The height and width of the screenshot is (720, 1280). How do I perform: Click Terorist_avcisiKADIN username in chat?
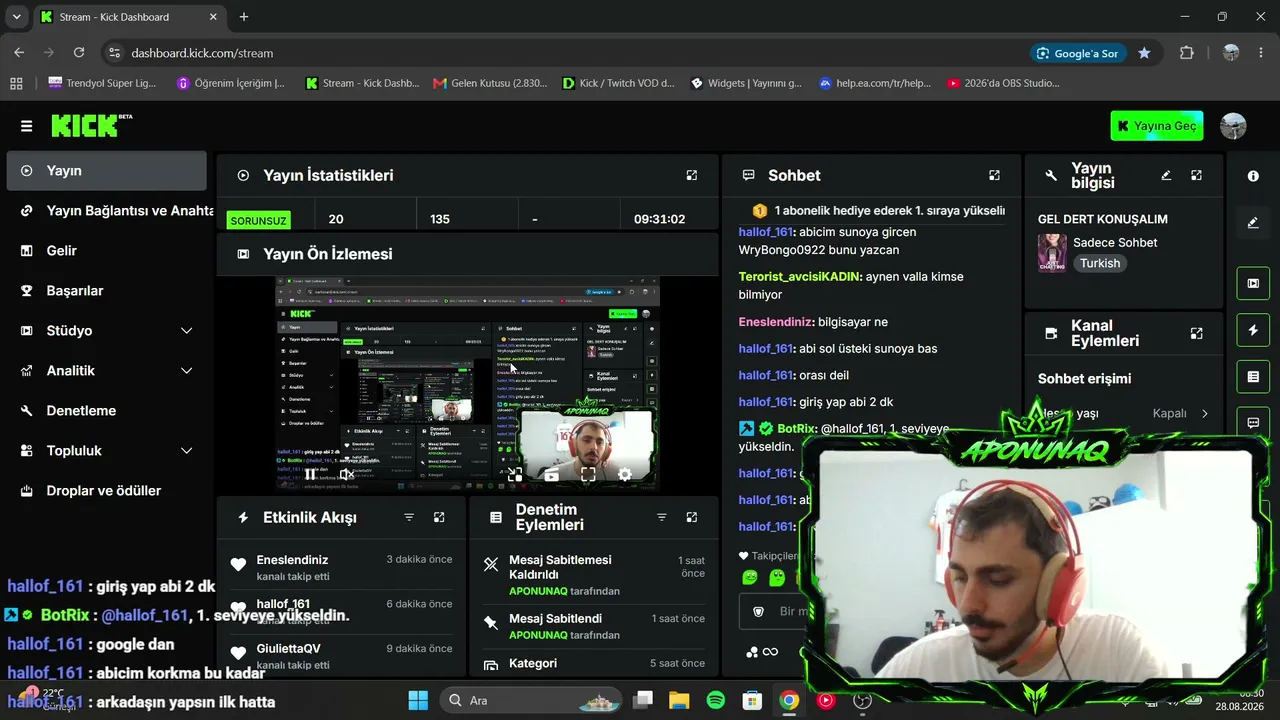(x=800, y=276)
